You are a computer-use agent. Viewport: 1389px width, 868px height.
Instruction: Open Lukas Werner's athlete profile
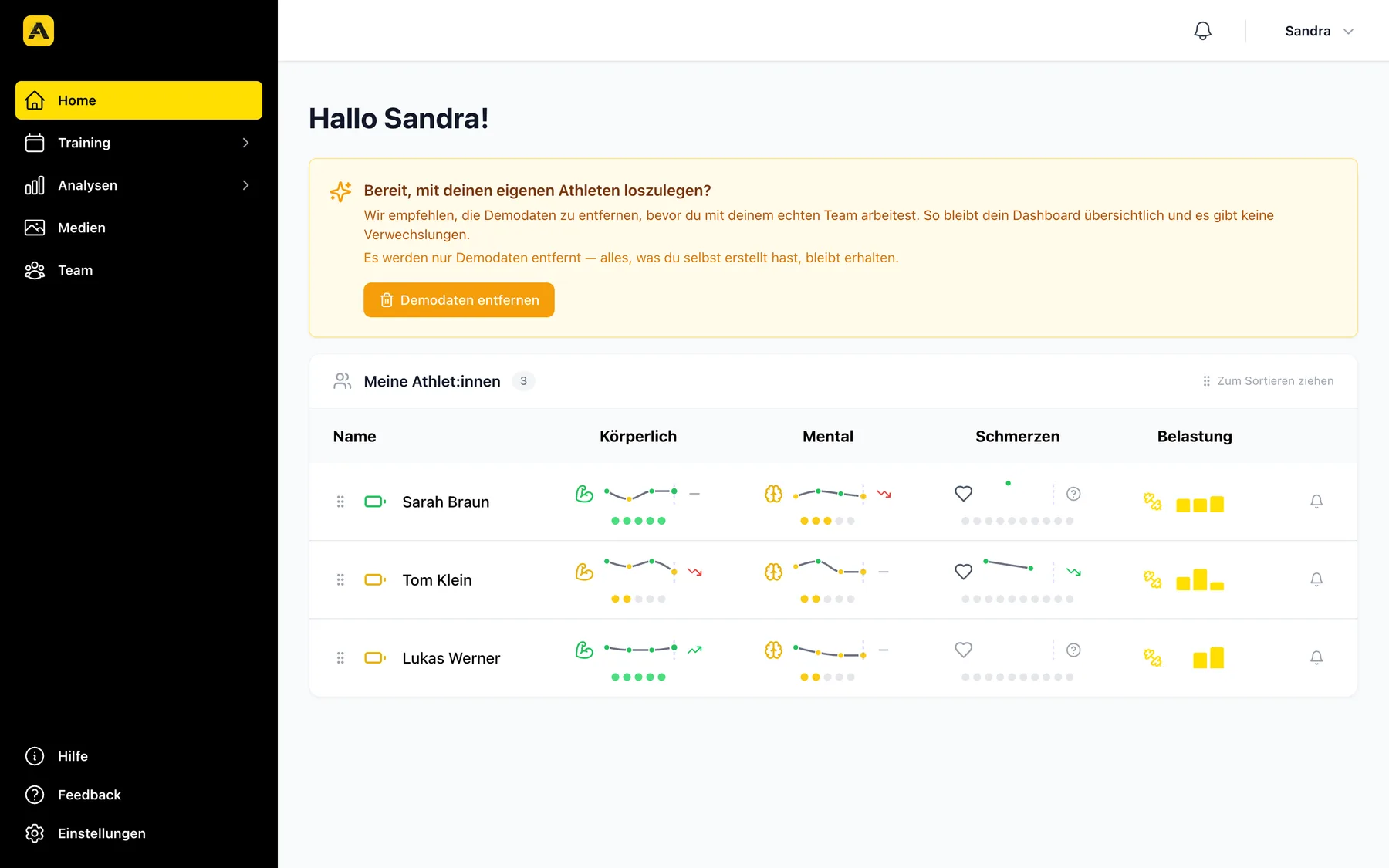451,658
